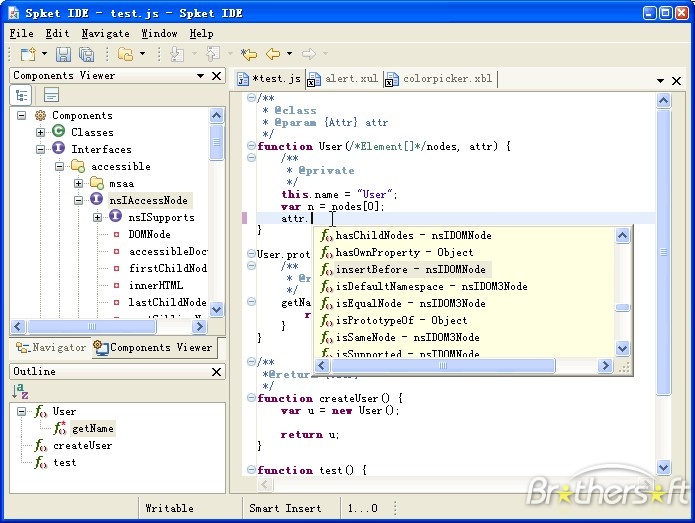
Task: Click the Back navigation arrow icon
Action: click(x=273, y=54)
